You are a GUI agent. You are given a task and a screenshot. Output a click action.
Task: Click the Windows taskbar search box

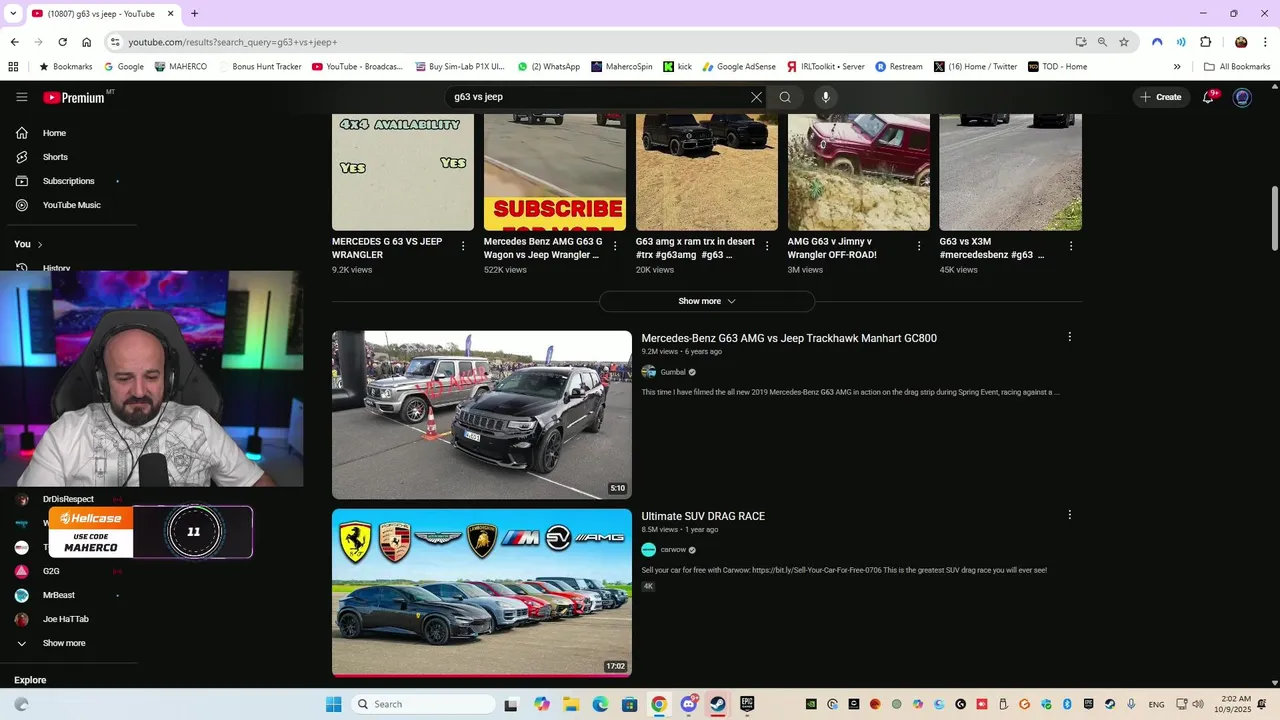point(423,704)
